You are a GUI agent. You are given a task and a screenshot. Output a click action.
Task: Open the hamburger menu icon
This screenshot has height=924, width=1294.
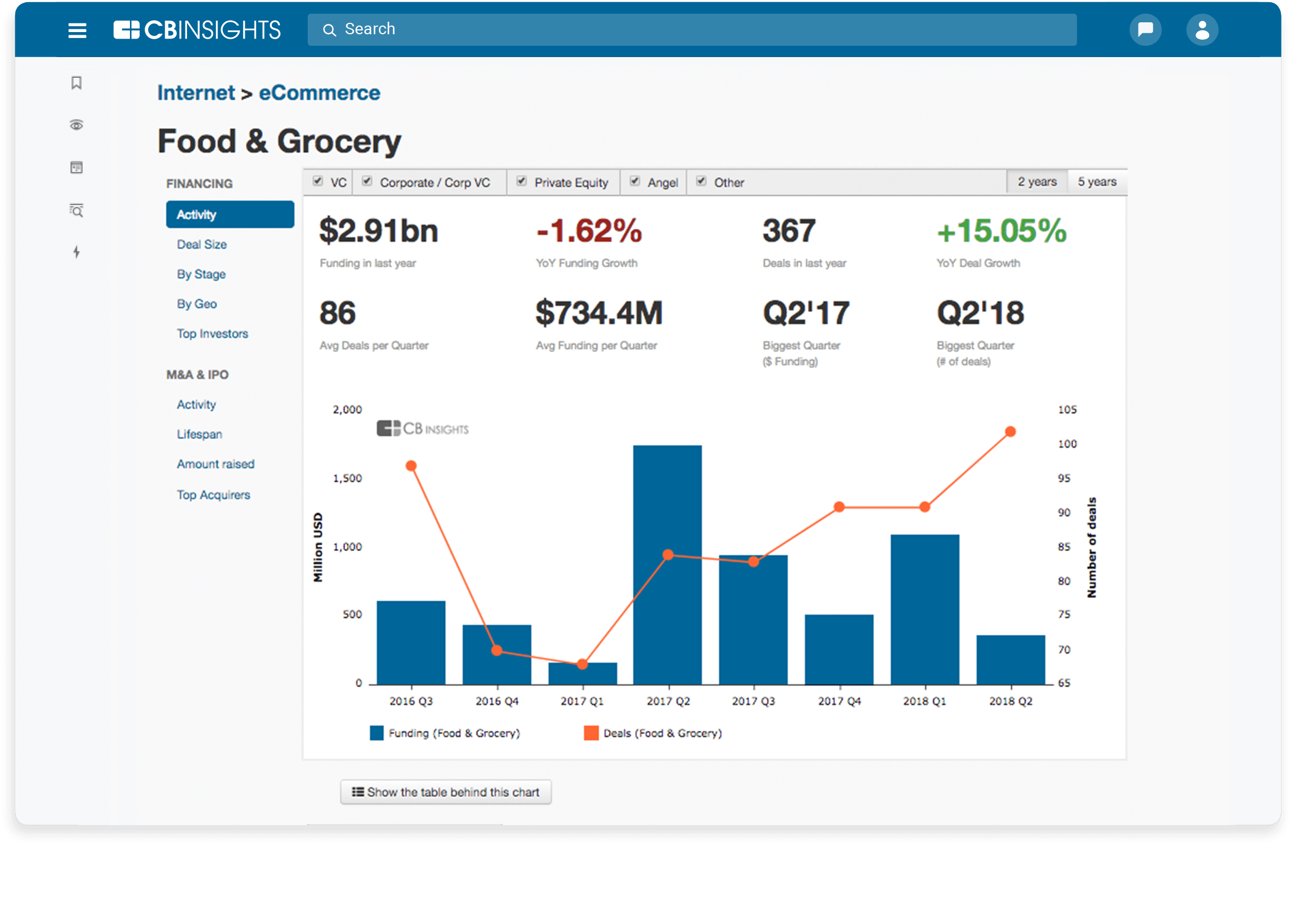[x=77, y=30]
